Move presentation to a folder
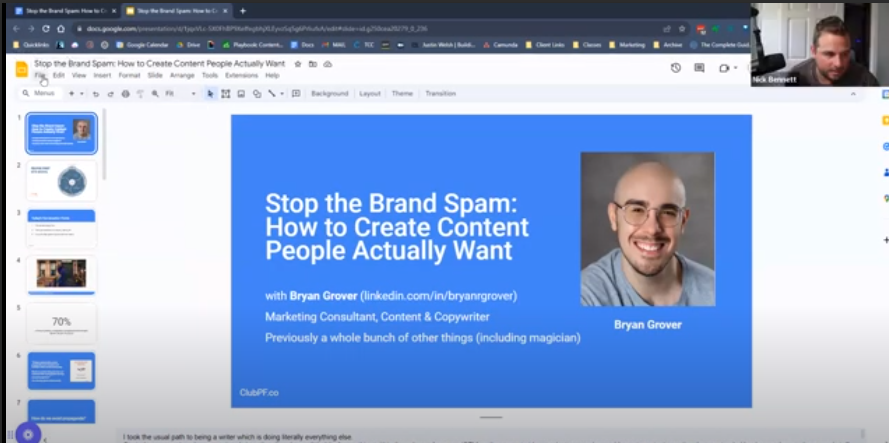Image resolution: width=889 pixels, height=443 pixels. click(x=312, y=64)
